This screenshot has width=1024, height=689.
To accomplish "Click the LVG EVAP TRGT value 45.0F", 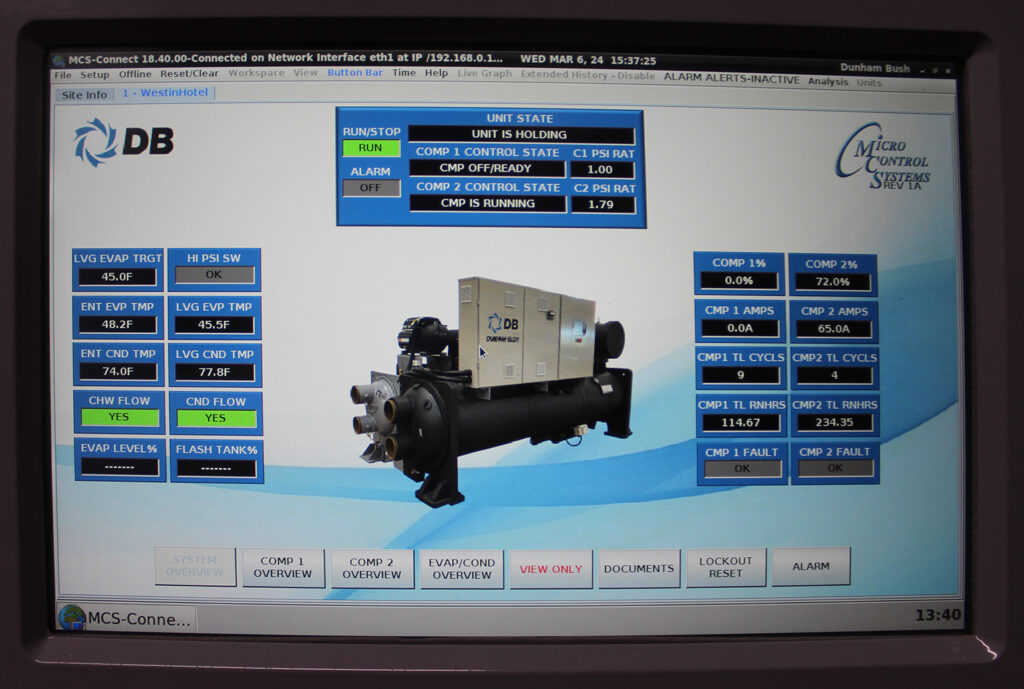I will pos(118,277).
